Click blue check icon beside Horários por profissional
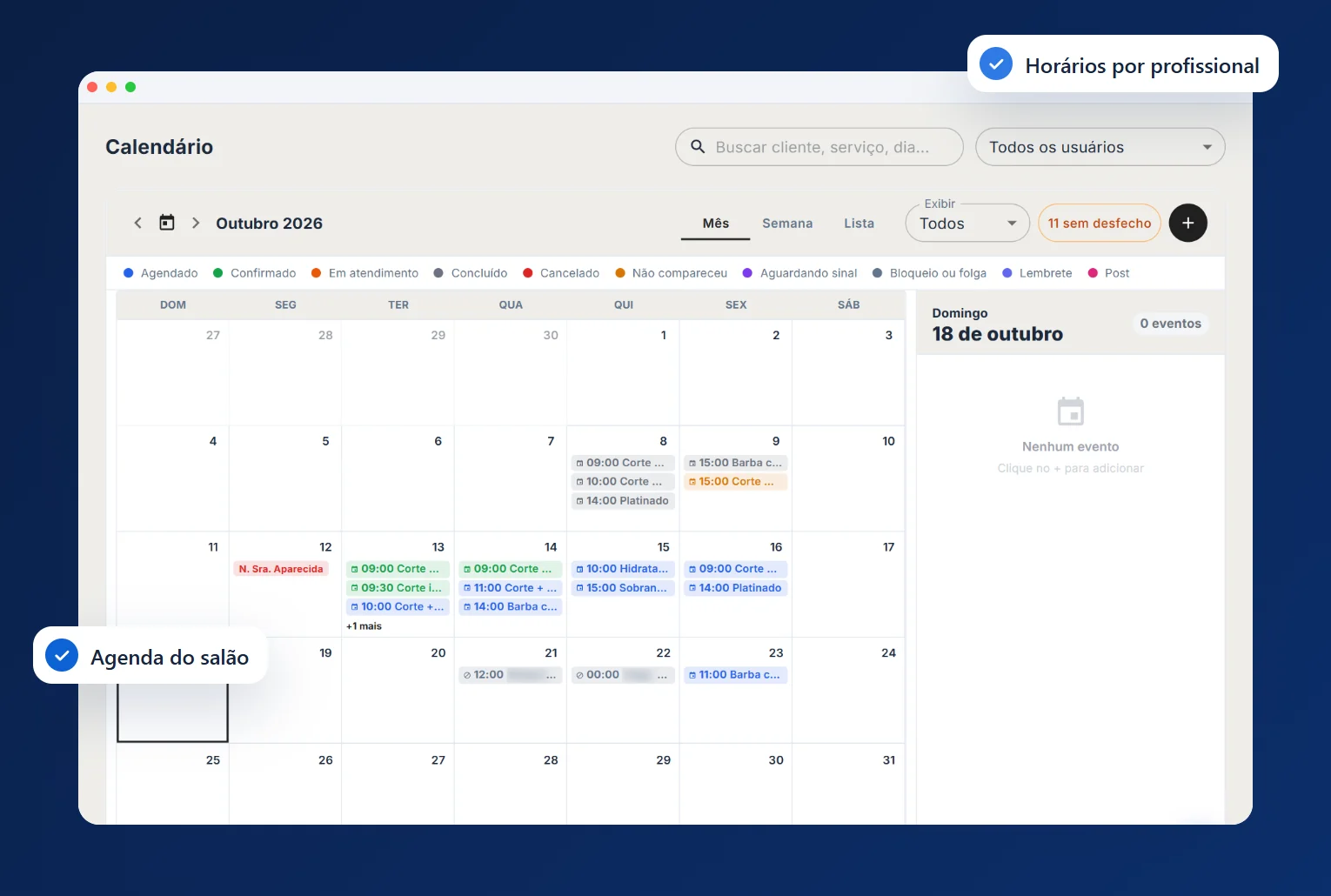 (x=996, y=64)
